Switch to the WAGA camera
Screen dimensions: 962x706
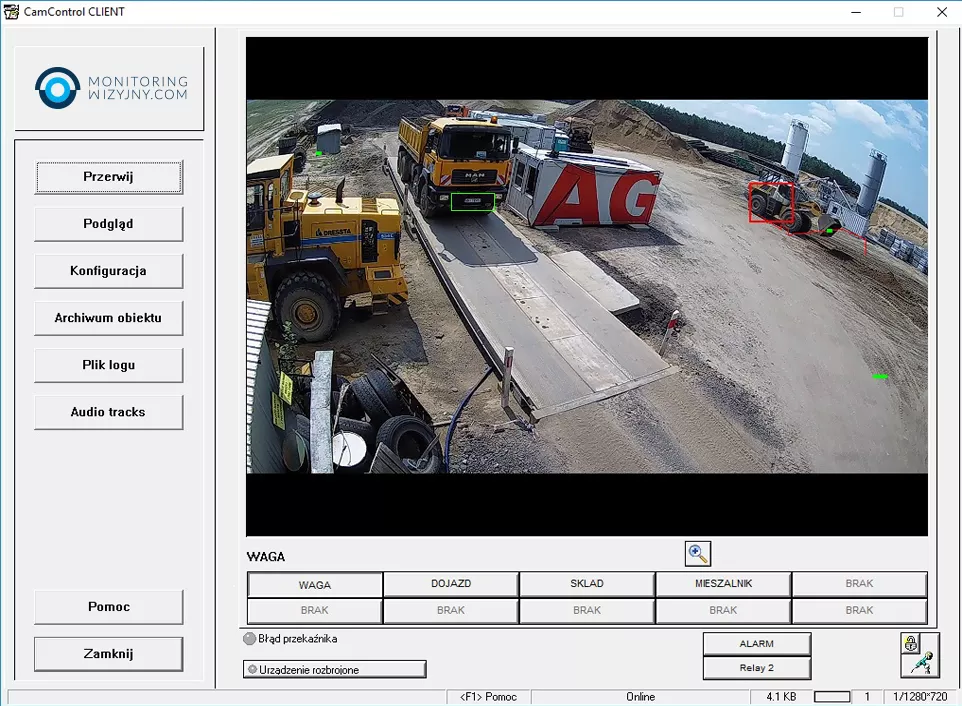315,584
